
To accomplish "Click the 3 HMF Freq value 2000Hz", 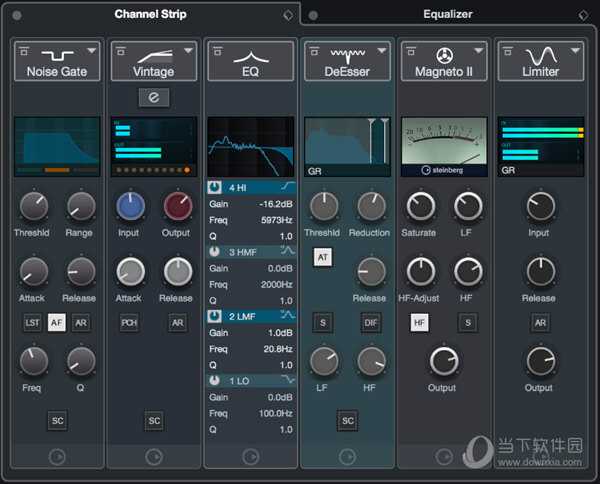I will point(277,284).
